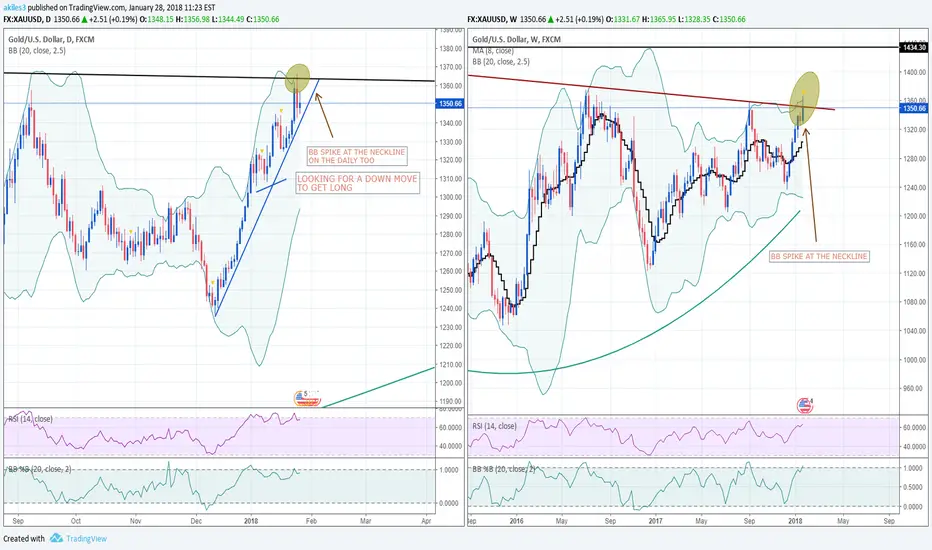Click the US flag event icon on daily chart
Image resolution: width=932 pixels, height=550 pixels.
[x=307, y=398]
